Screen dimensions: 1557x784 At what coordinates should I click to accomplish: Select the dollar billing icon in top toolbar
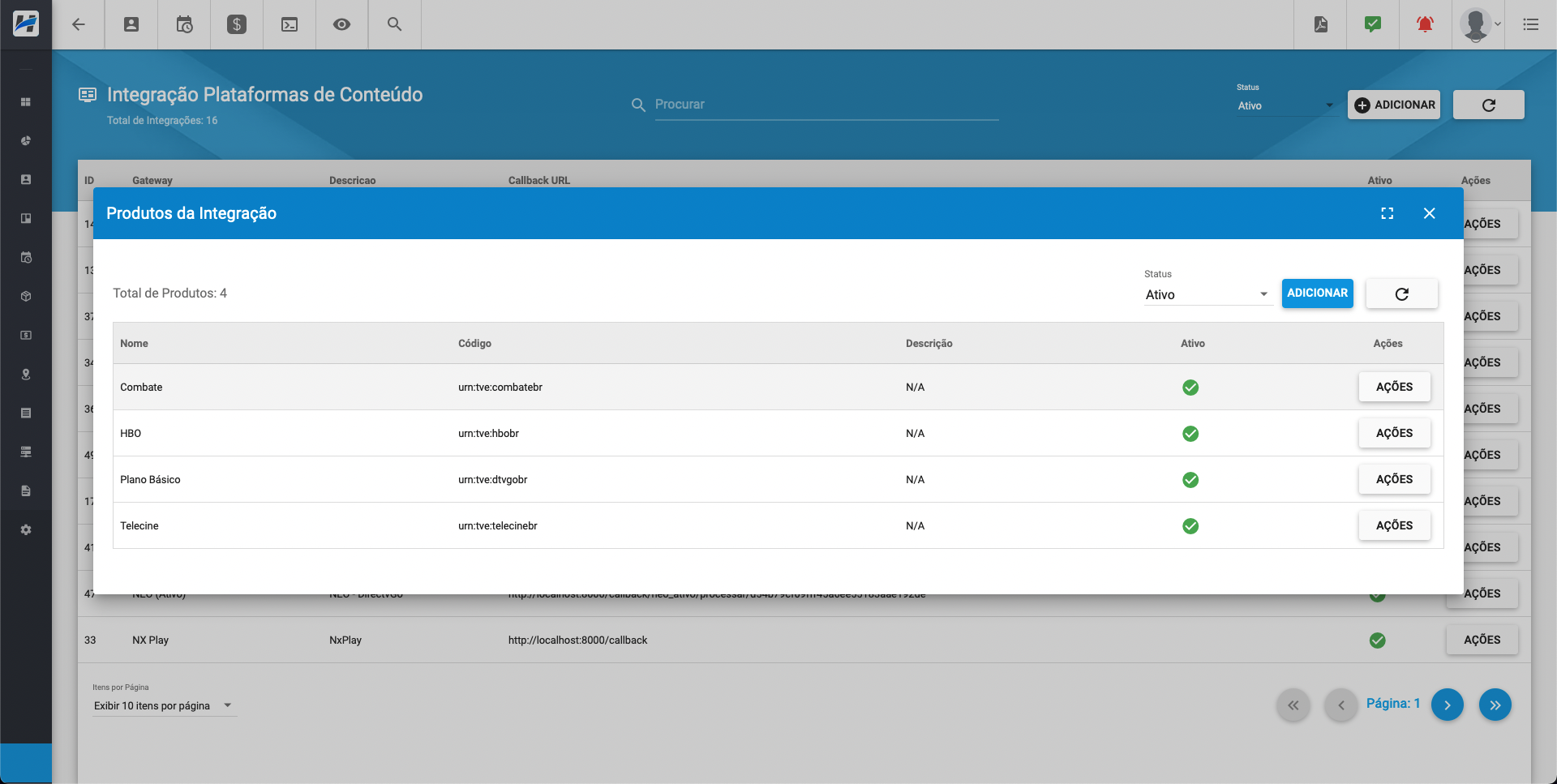click(236, 24)
